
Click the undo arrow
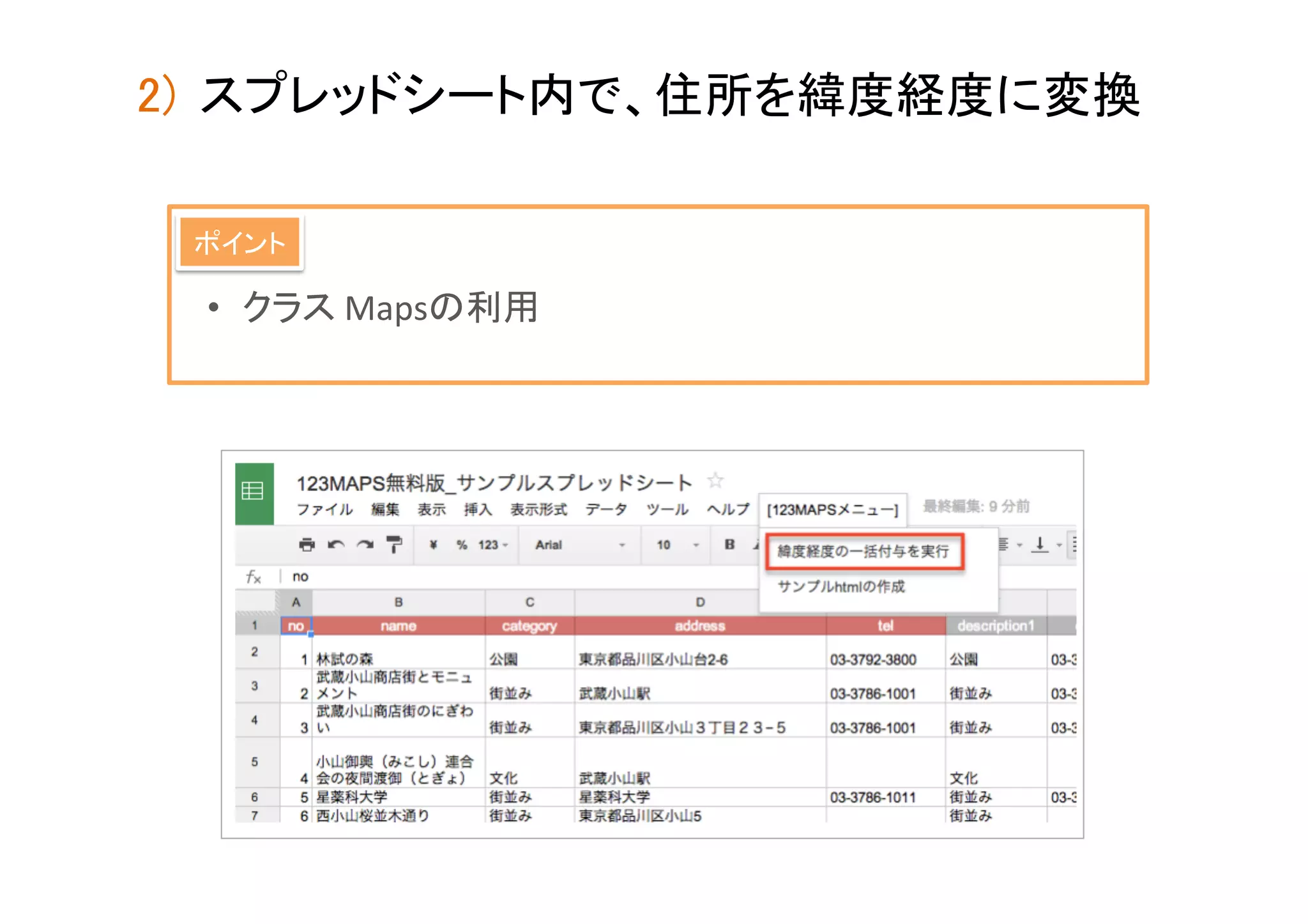click(x=336, y=545)
